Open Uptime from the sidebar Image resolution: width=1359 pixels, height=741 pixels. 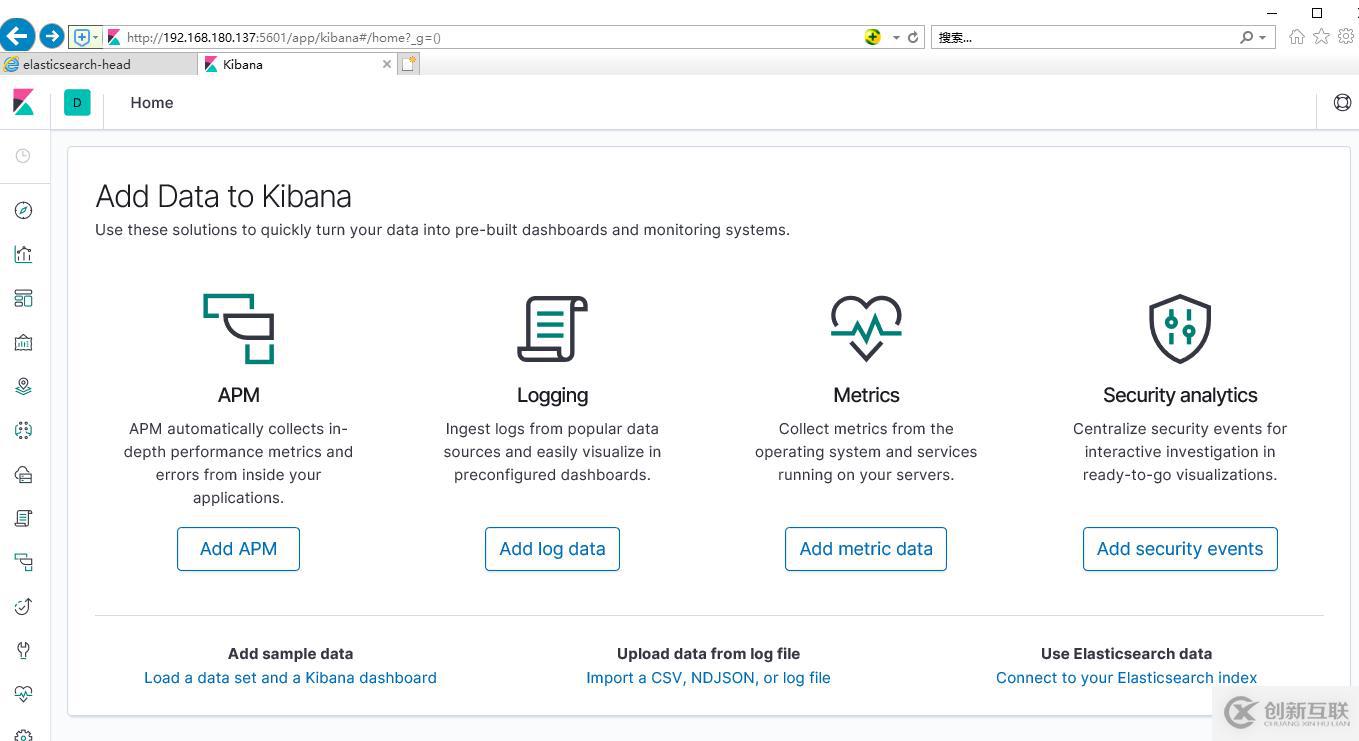(23, 606)
